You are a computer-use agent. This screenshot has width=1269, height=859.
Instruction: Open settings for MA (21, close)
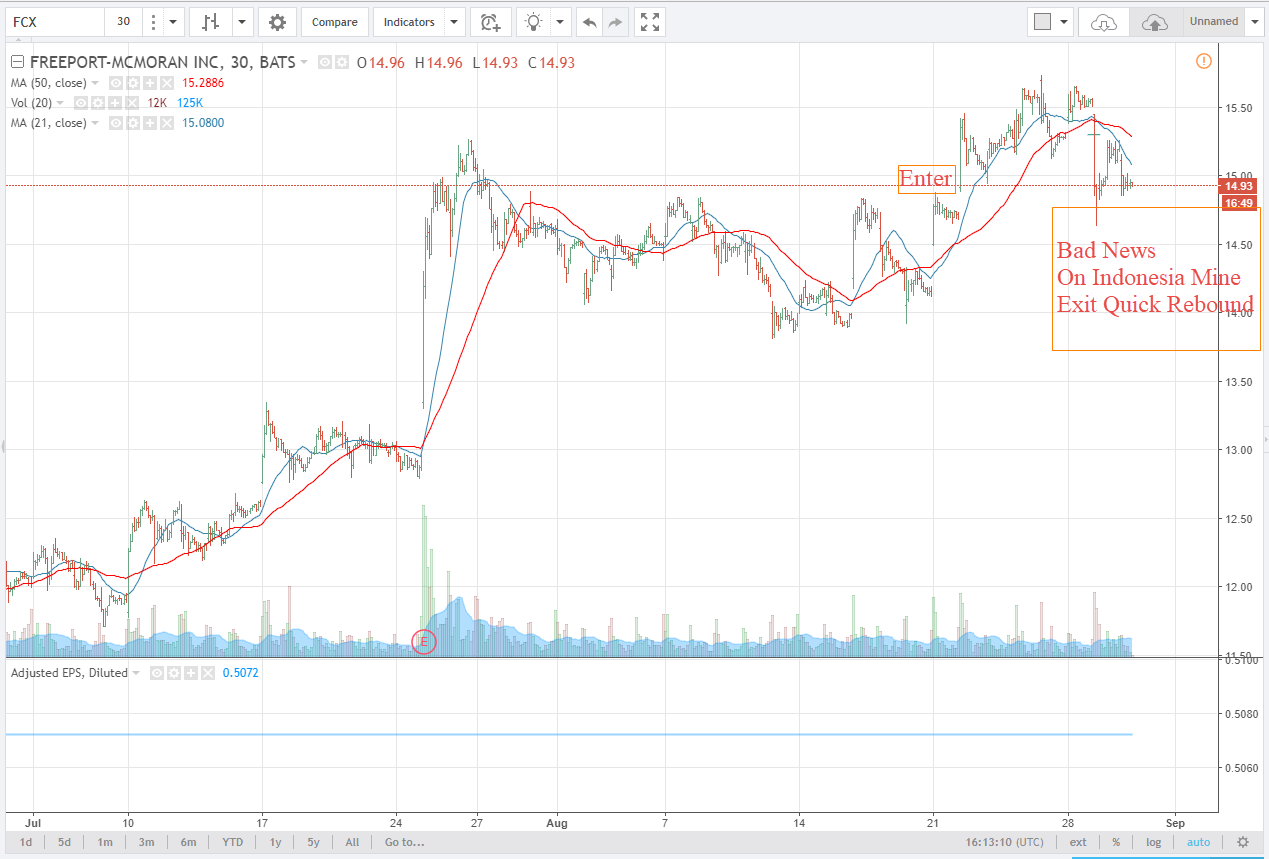click(133, 123)
